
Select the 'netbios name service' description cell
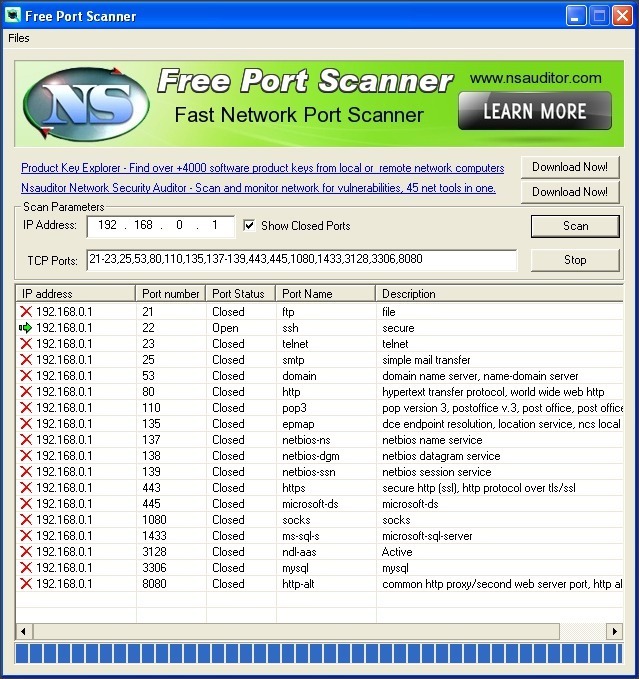coord(432,440)
